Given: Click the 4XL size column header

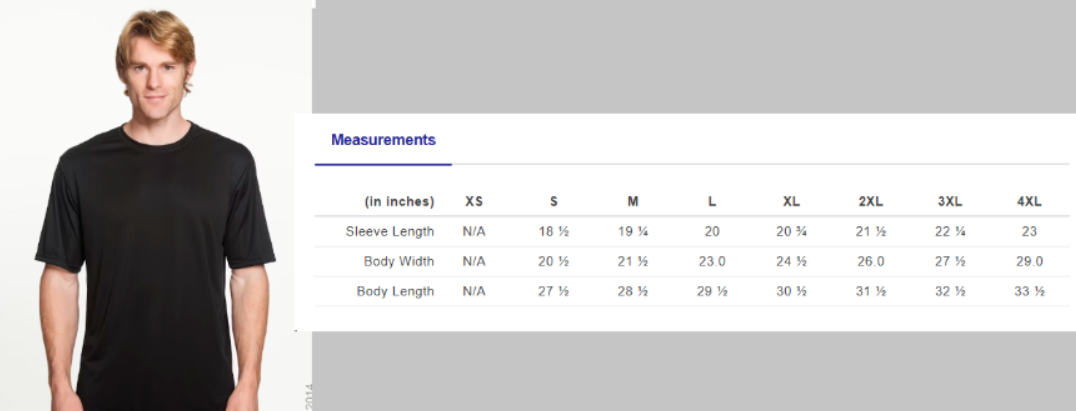Looking at the screenshot, I should [x=1029, y=201].
